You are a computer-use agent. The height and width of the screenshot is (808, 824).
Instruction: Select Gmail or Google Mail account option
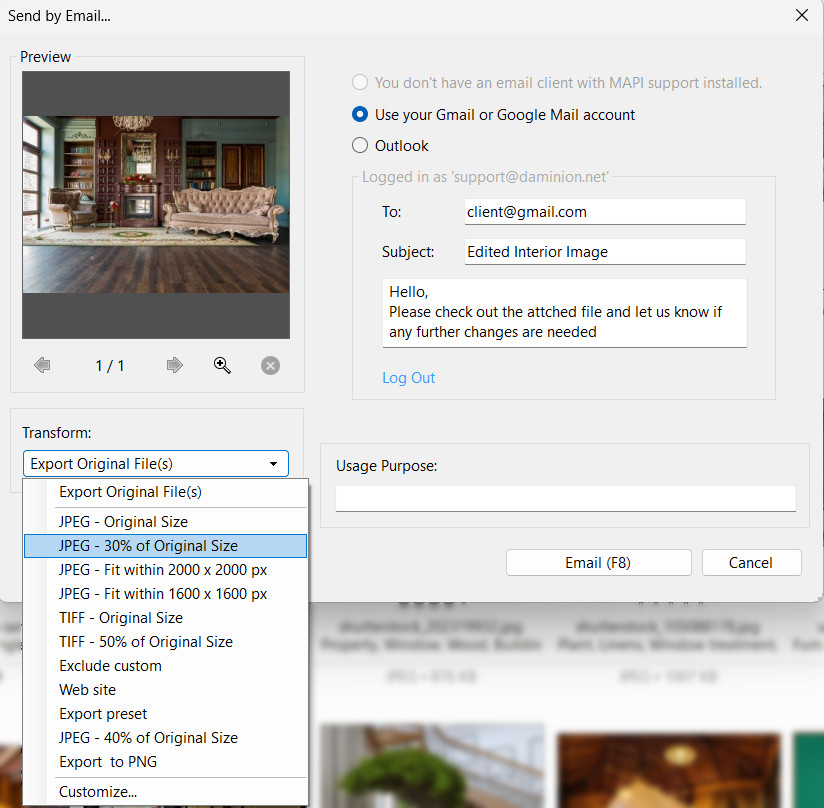coord(361,115)
